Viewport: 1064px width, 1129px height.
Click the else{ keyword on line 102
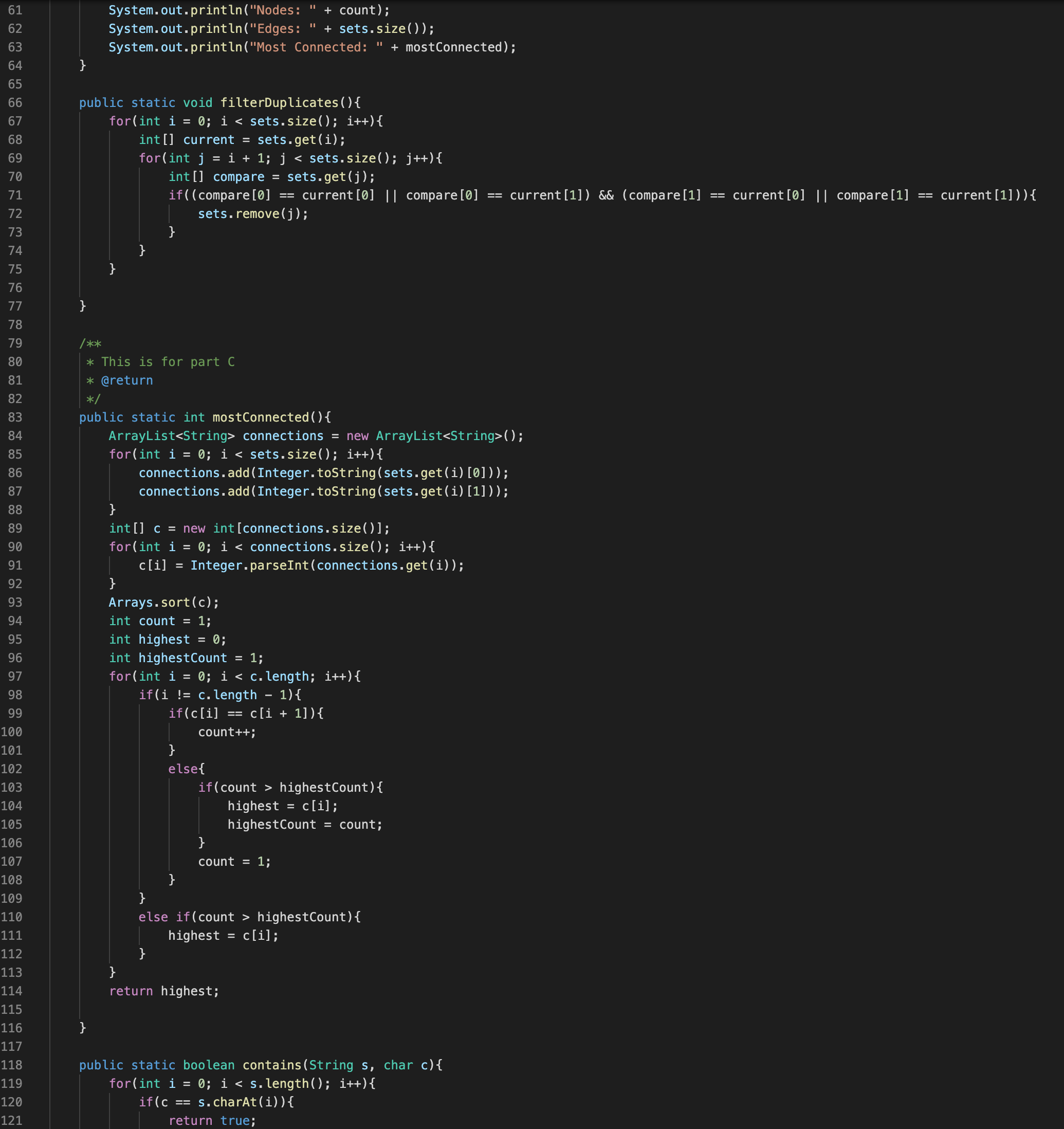pyautogui.click(x=186, y=769)
